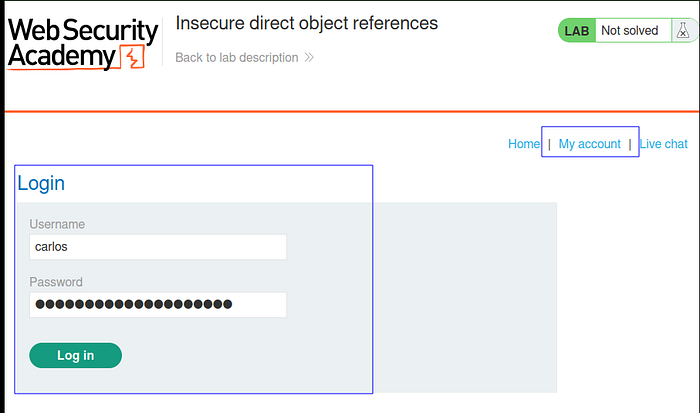Click the masked dots in Password field

133,305
